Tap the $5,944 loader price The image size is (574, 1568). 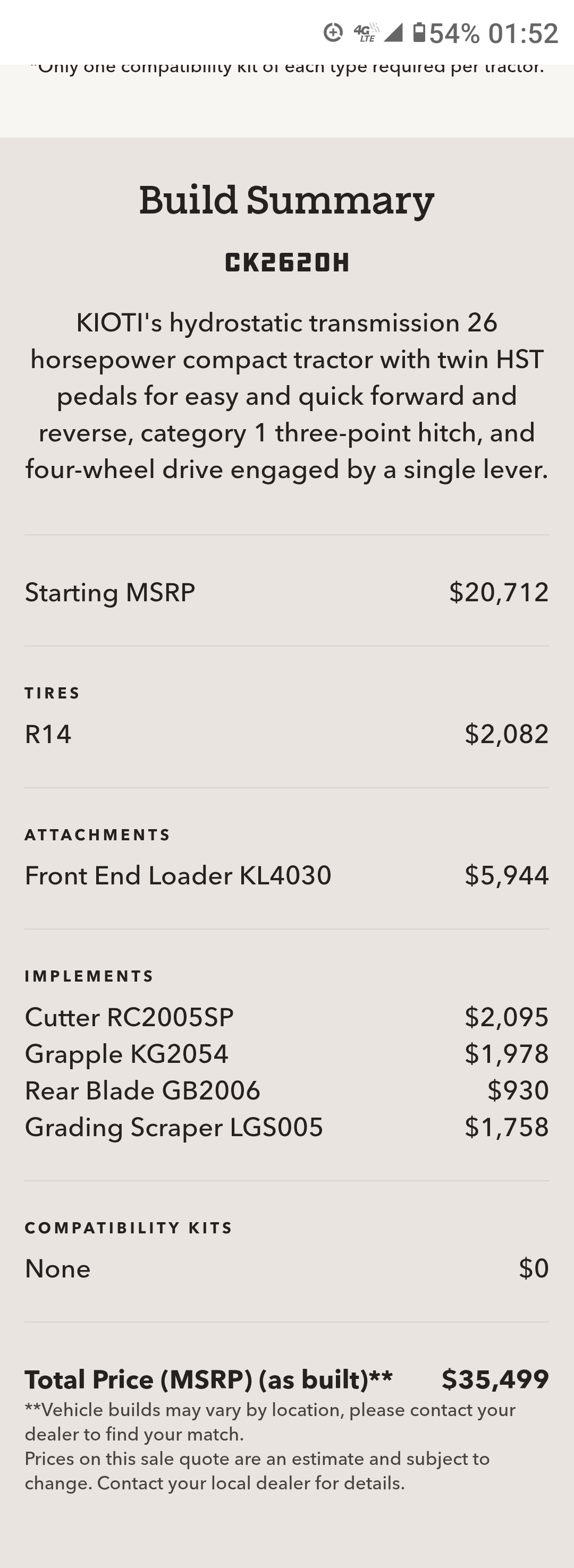coord(507,875)
